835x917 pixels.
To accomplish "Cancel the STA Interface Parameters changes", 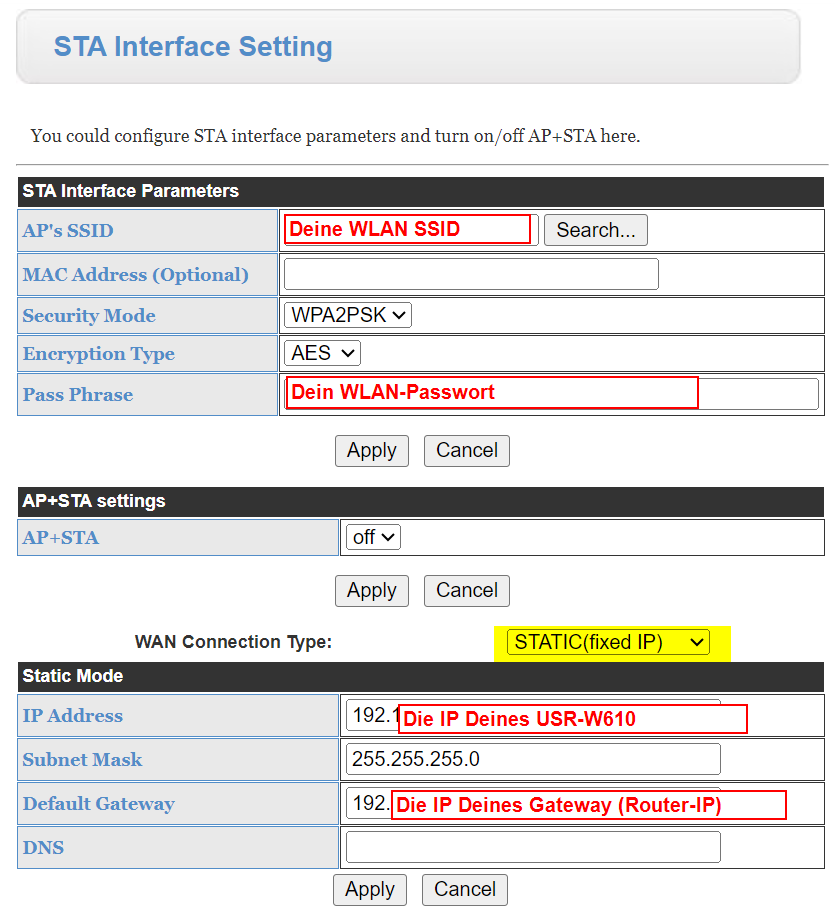I will tap(467, 451).
